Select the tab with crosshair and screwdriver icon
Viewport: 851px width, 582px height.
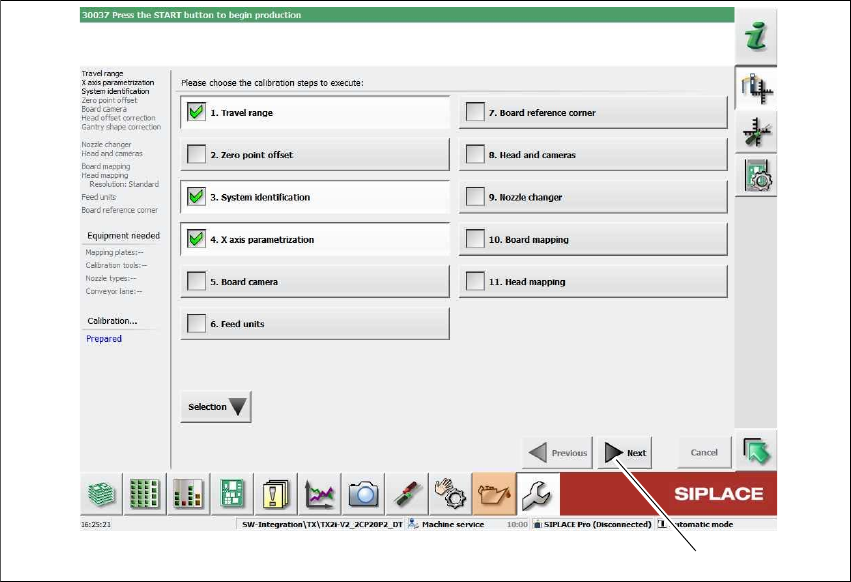(755, 132)
